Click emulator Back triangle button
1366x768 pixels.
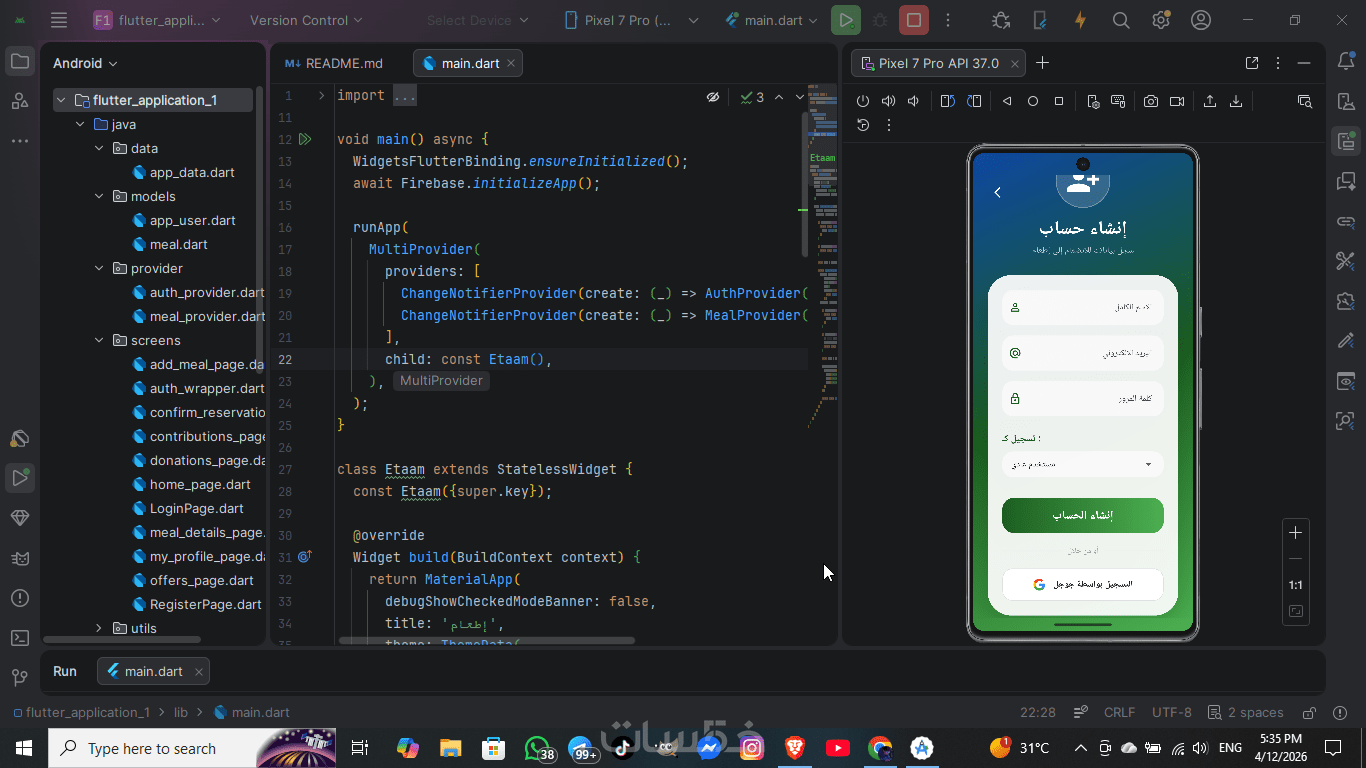(1007, 101)
